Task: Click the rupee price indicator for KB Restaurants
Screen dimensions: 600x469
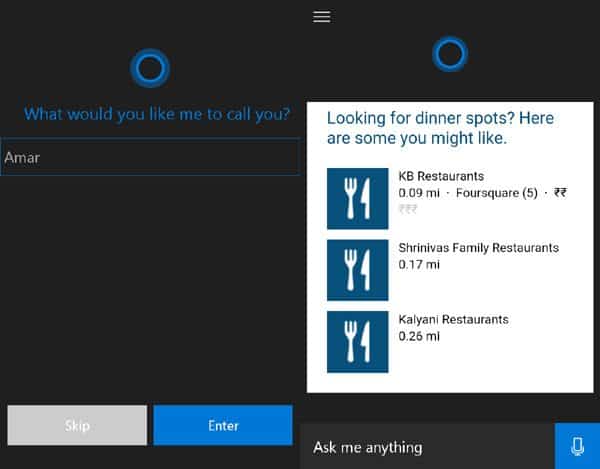Action: point(560,192)
